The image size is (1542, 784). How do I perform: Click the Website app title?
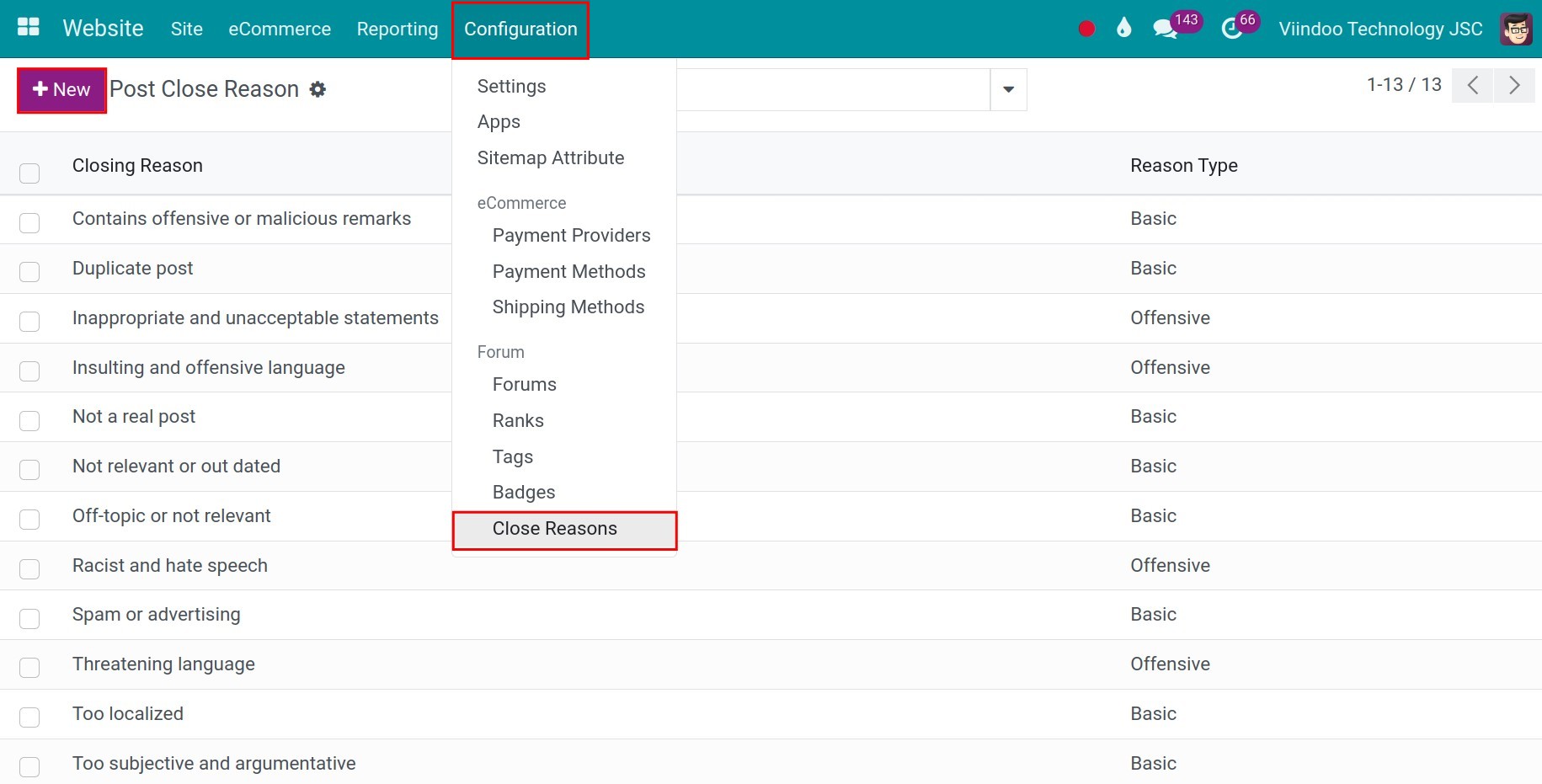103,29
